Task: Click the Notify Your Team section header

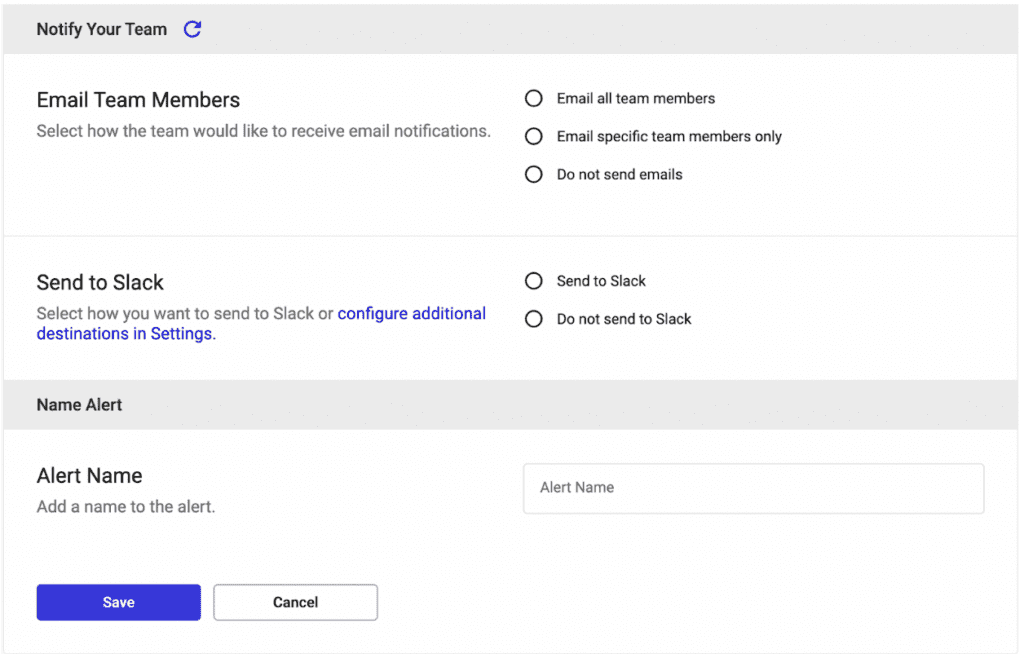Action: click(102, 29)
